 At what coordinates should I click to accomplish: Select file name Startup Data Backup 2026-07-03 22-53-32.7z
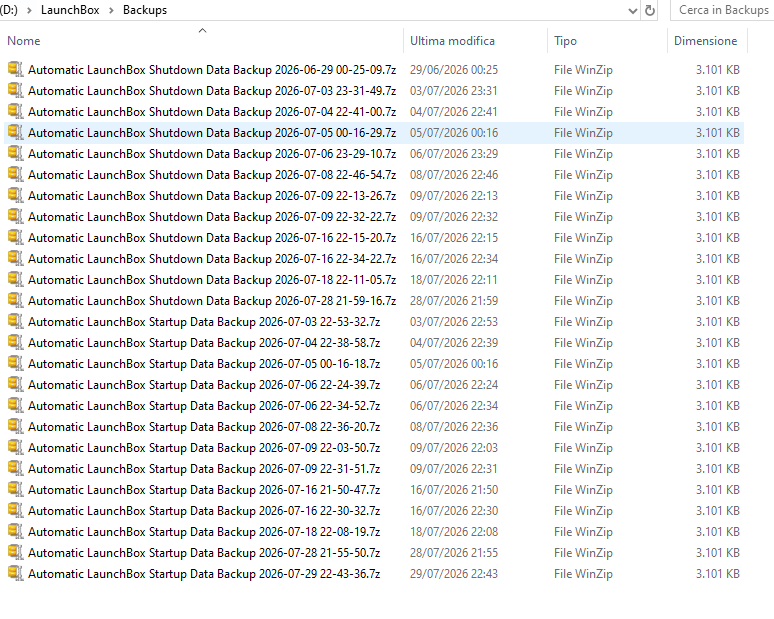pos(204,322)
